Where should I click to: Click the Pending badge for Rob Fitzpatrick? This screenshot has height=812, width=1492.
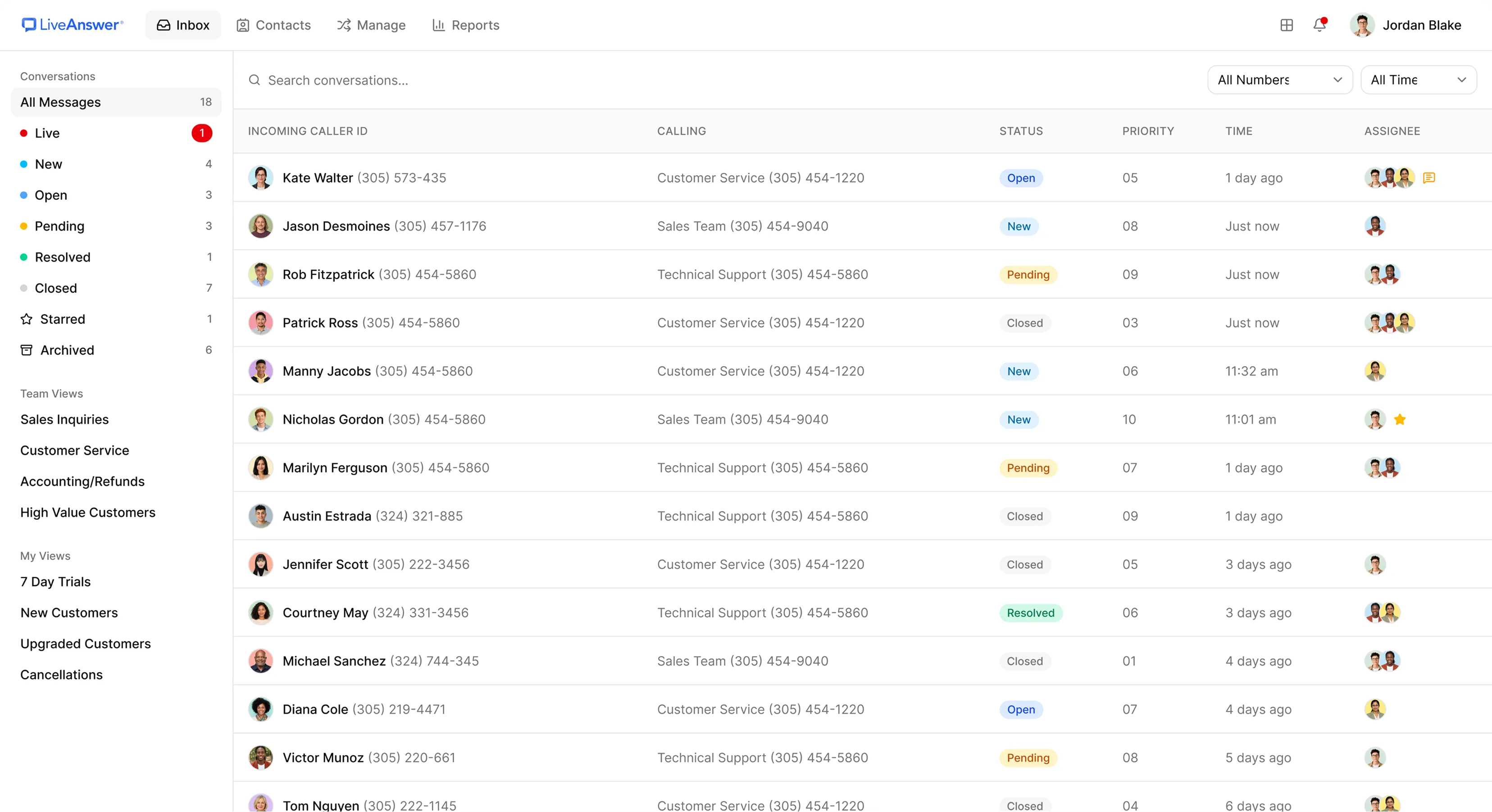1028,275
